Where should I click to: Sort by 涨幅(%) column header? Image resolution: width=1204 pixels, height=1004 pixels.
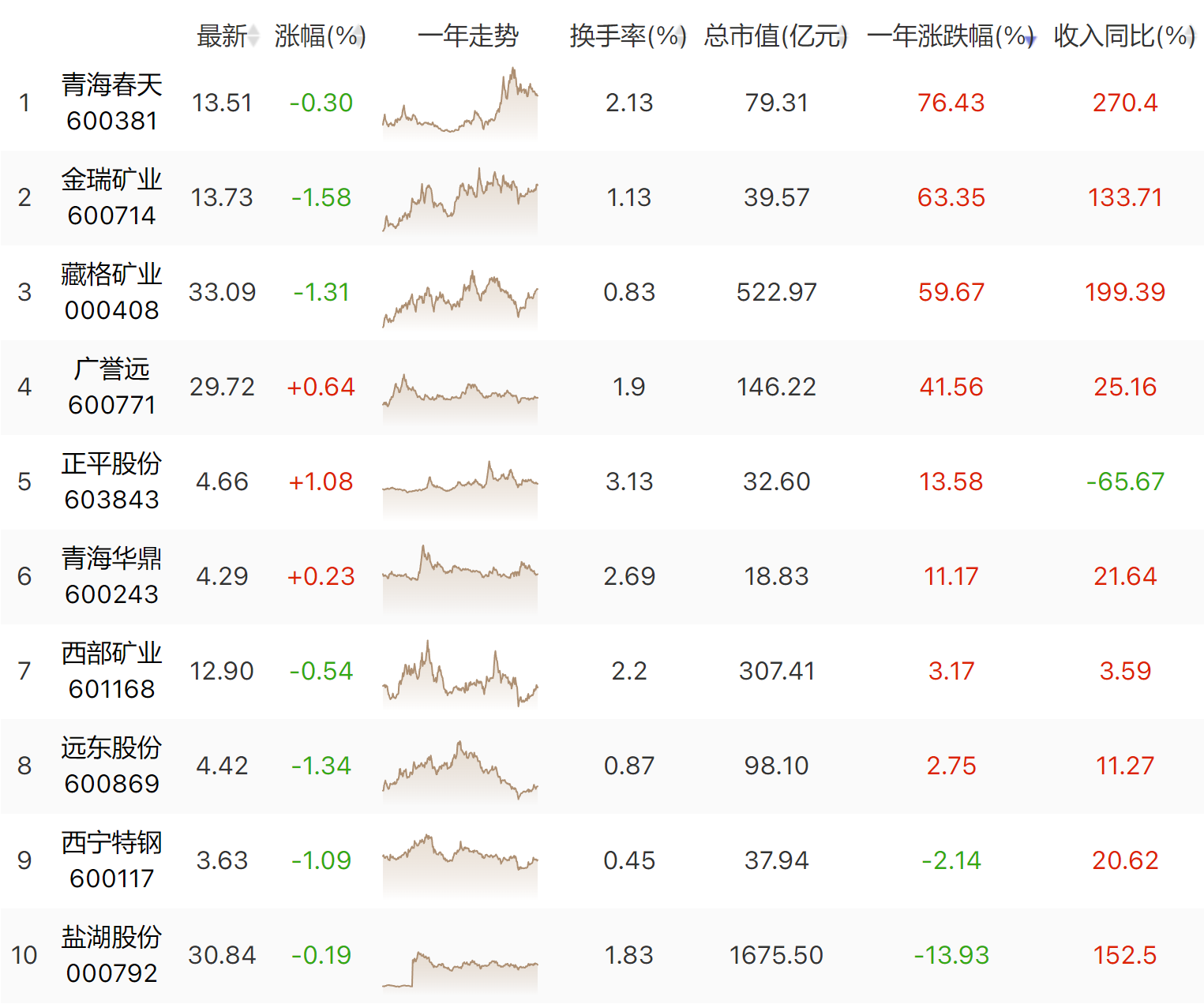point(320,36)
